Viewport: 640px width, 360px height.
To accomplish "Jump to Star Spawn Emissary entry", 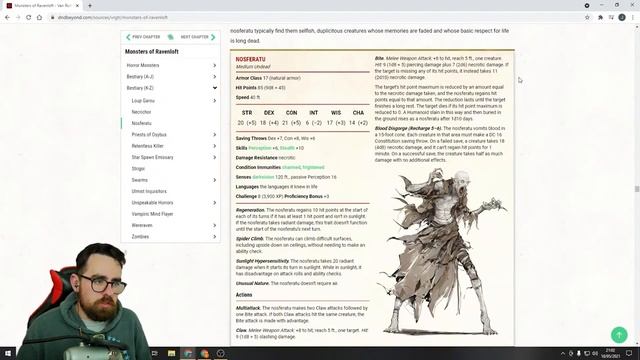I will click(x=152, y=157).
